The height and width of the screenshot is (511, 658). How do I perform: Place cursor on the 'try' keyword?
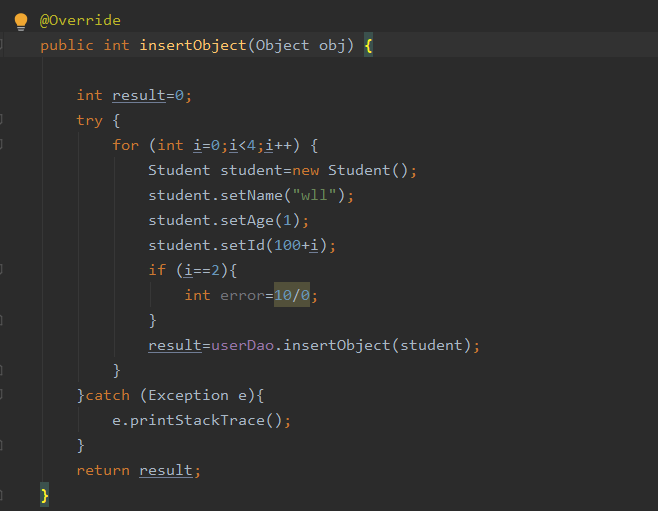tap(89, 120)
